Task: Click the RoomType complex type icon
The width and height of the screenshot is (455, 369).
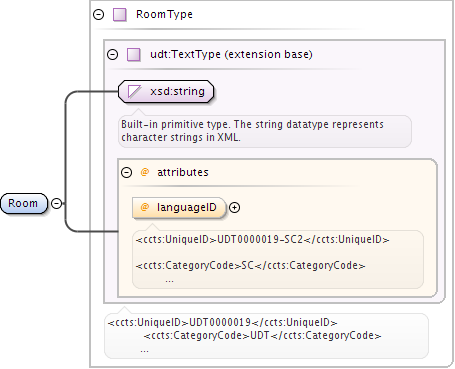Action: [119, 15]
